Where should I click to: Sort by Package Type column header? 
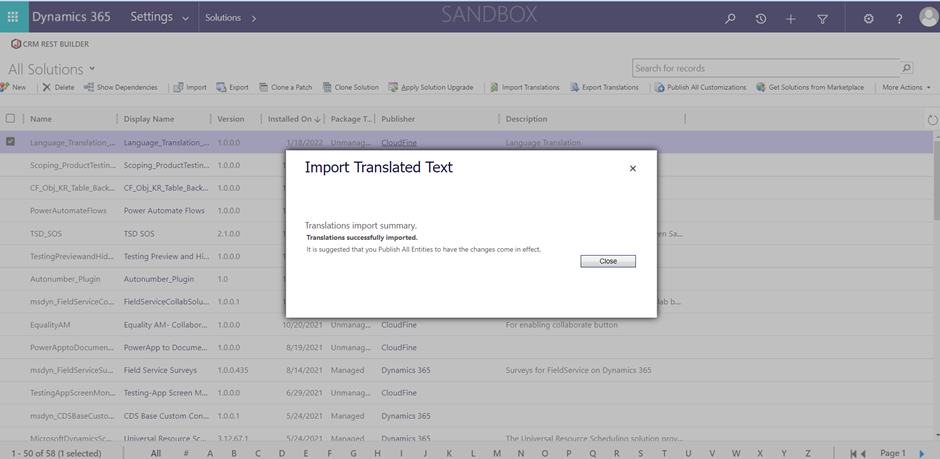click(x=352, y=119)
